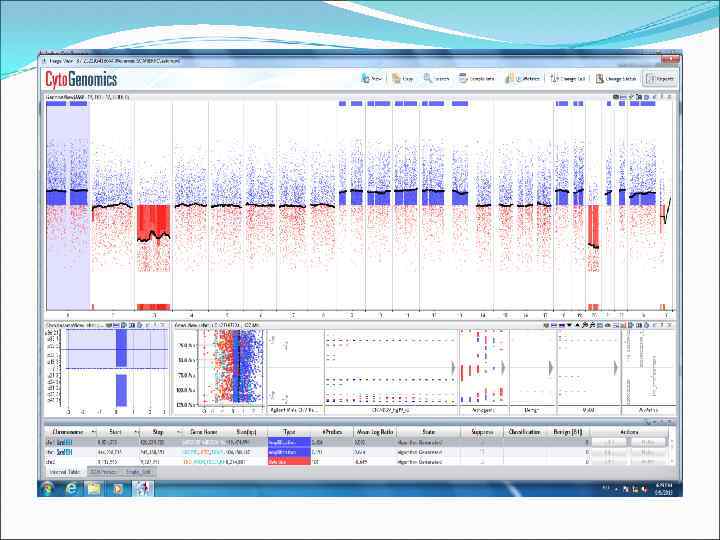Image resolution: width=720 pixels, height=540 pixels.
Task: Toggle Suppress checkbox in chr2 row
Action: [482, 462]
